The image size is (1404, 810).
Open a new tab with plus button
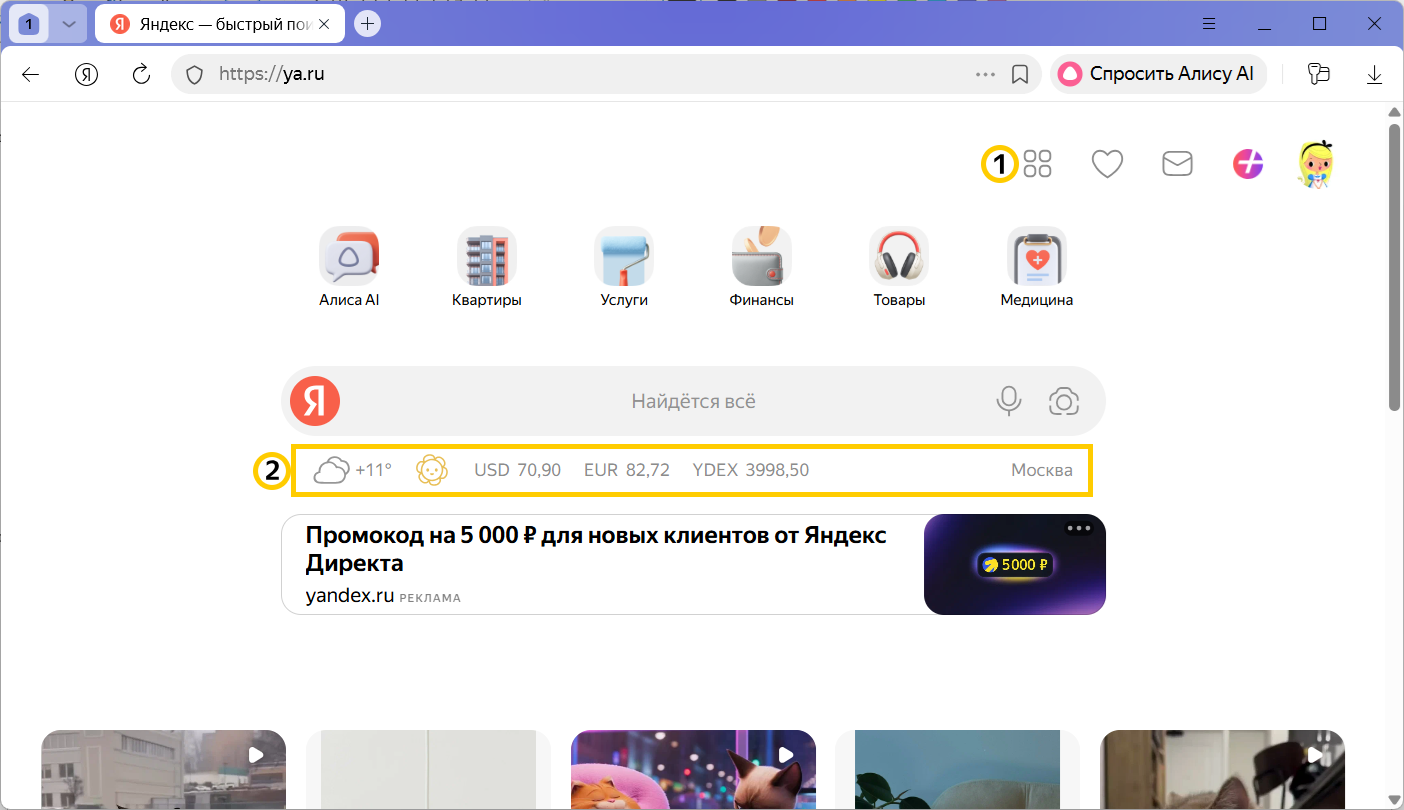(x=368, y=24)
